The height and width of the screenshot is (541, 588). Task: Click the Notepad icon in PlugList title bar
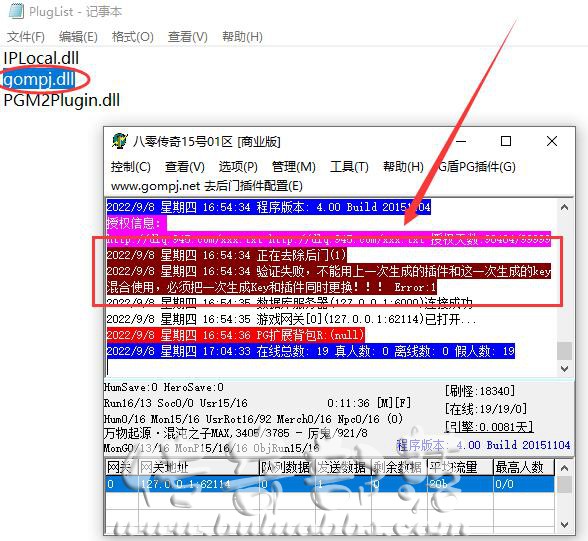[16, 11]
